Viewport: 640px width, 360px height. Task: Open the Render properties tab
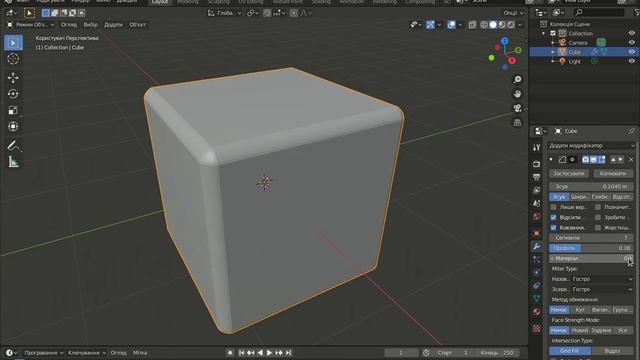coord(536,164)
